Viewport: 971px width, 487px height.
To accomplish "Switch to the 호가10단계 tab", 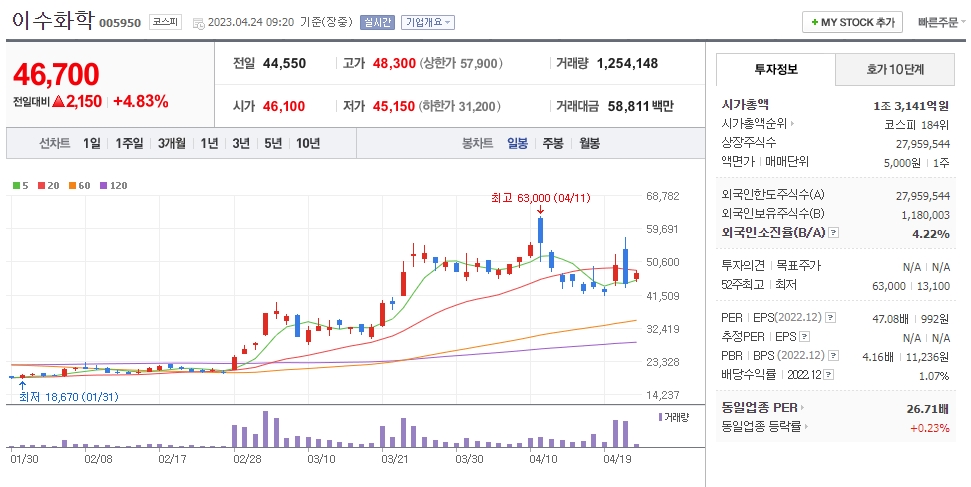I will 895,69.
